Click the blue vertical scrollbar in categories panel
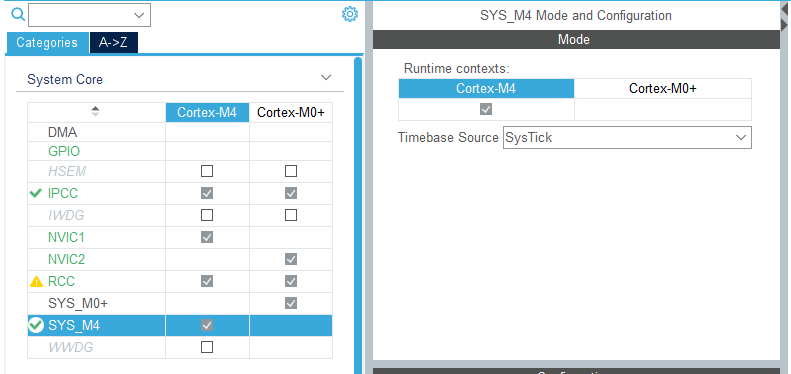791x374 pixels. click(358, 215)
